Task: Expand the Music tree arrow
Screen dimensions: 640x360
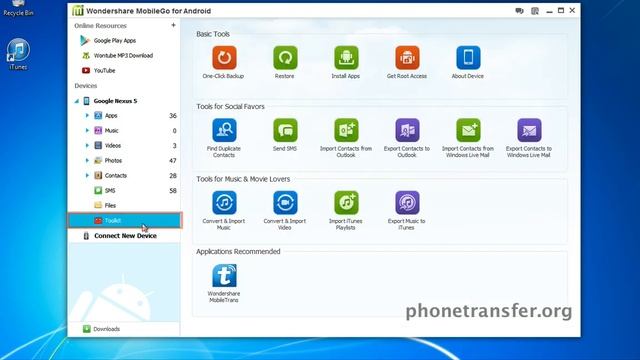Action: pos(87,131)
